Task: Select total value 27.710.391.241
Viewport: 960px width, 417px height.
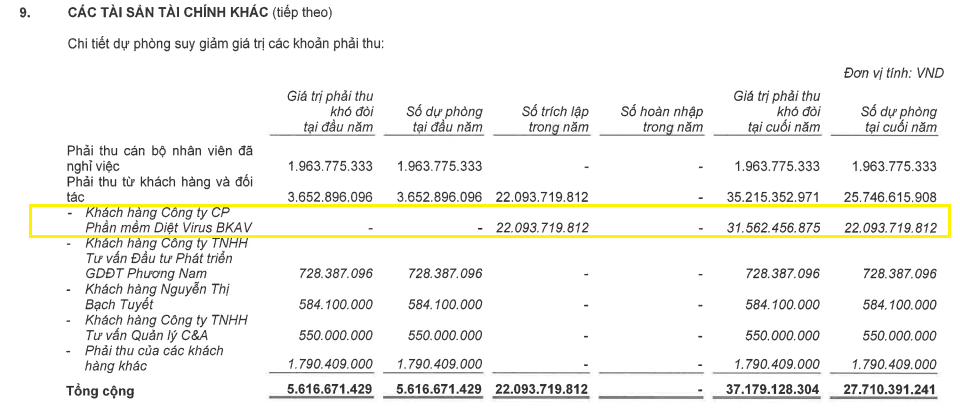Action: [891, 389]
